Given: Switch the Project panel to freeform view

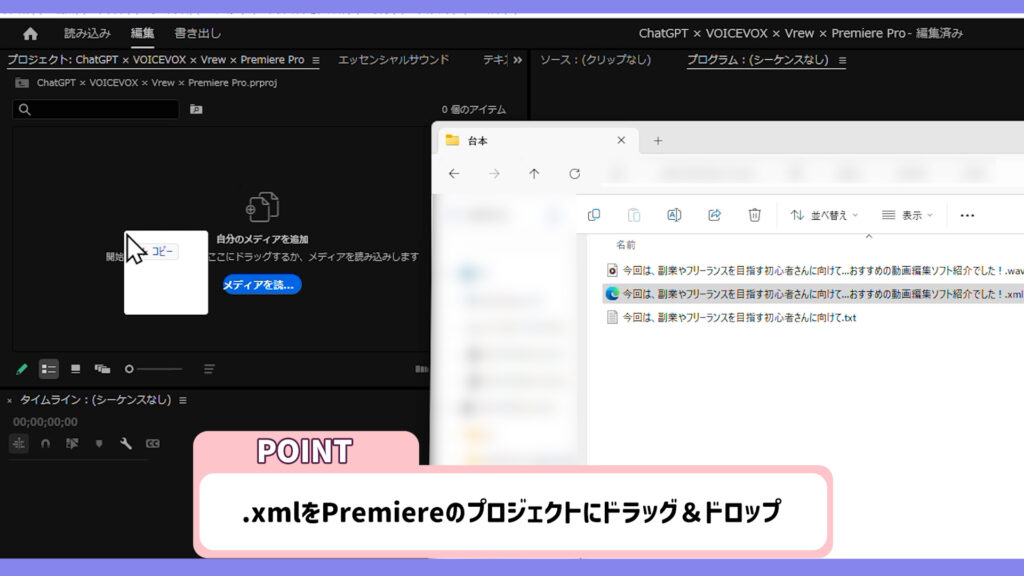Looking at the screenshot, I should pyautogui.click(x=102, y=369).
